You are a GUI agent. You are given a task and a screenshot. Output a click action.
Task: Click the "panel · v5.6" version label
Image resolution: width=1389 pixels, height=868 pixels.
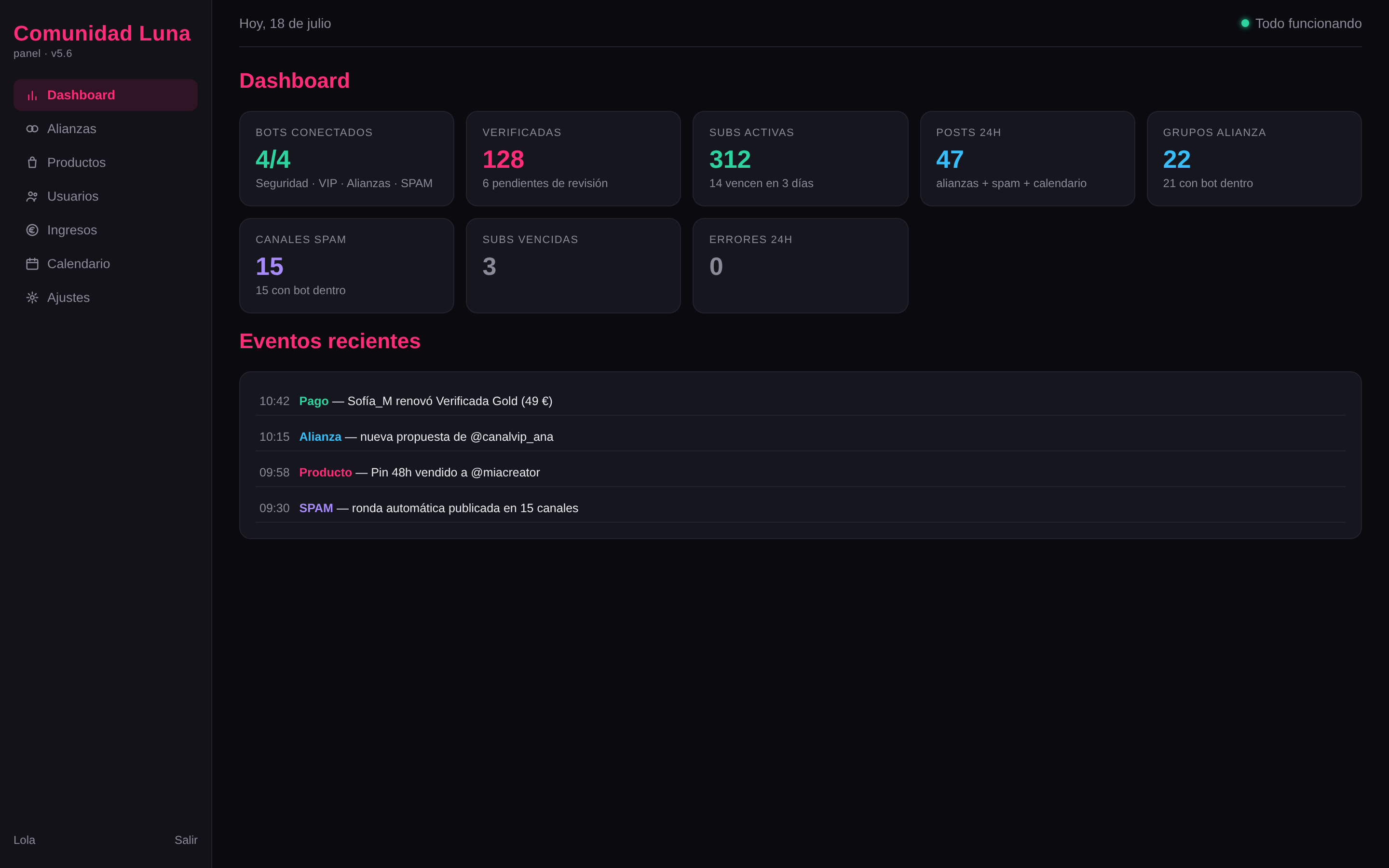[x=42, y=54]
